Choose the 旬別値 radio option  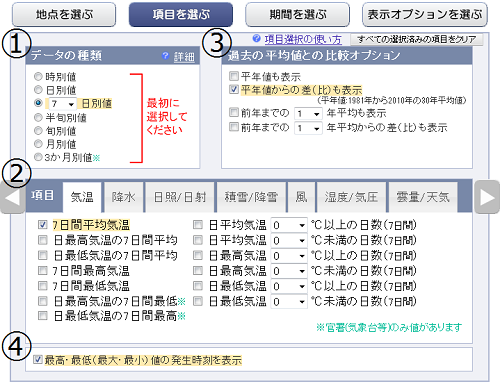click(x=38, y=130)
